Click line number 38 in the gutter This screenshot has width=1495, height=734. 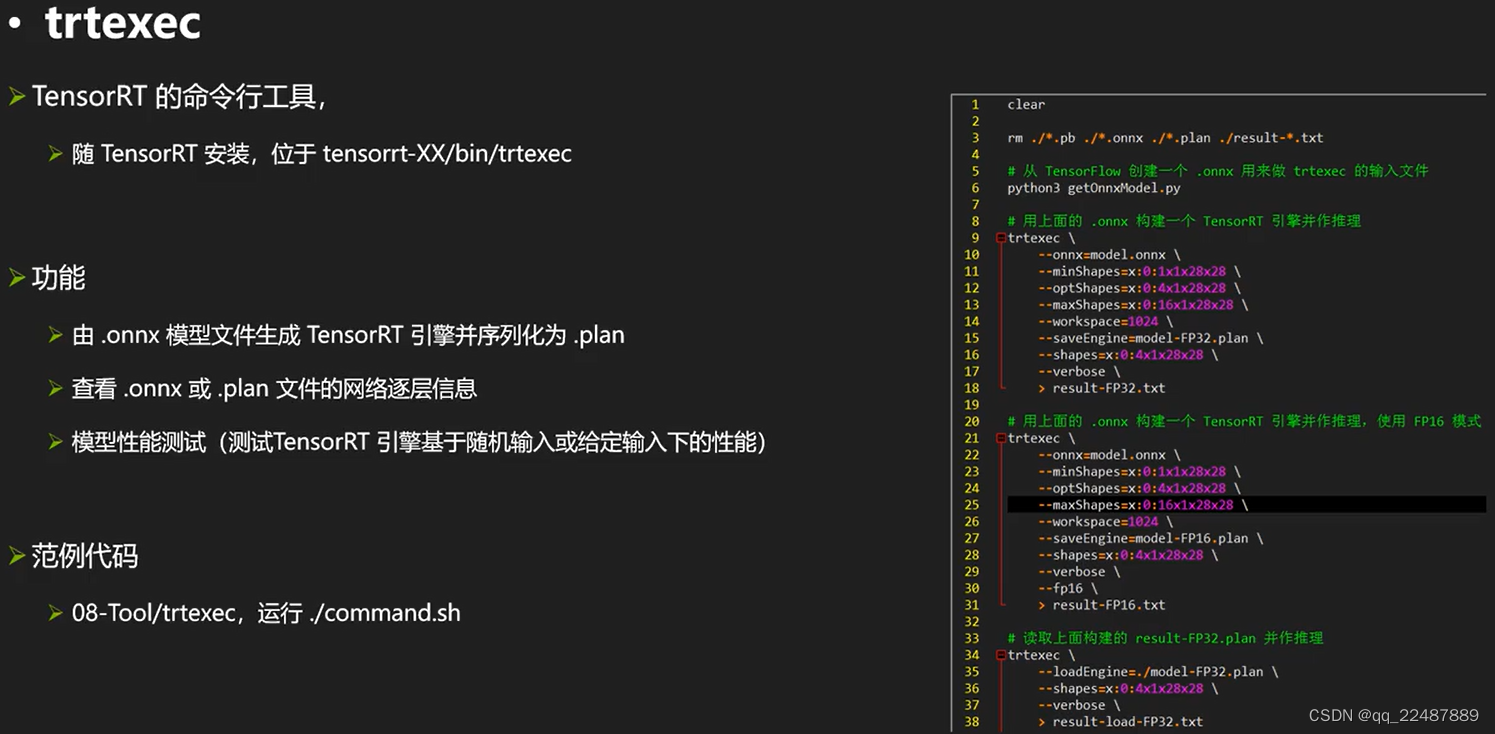[972, 722]
